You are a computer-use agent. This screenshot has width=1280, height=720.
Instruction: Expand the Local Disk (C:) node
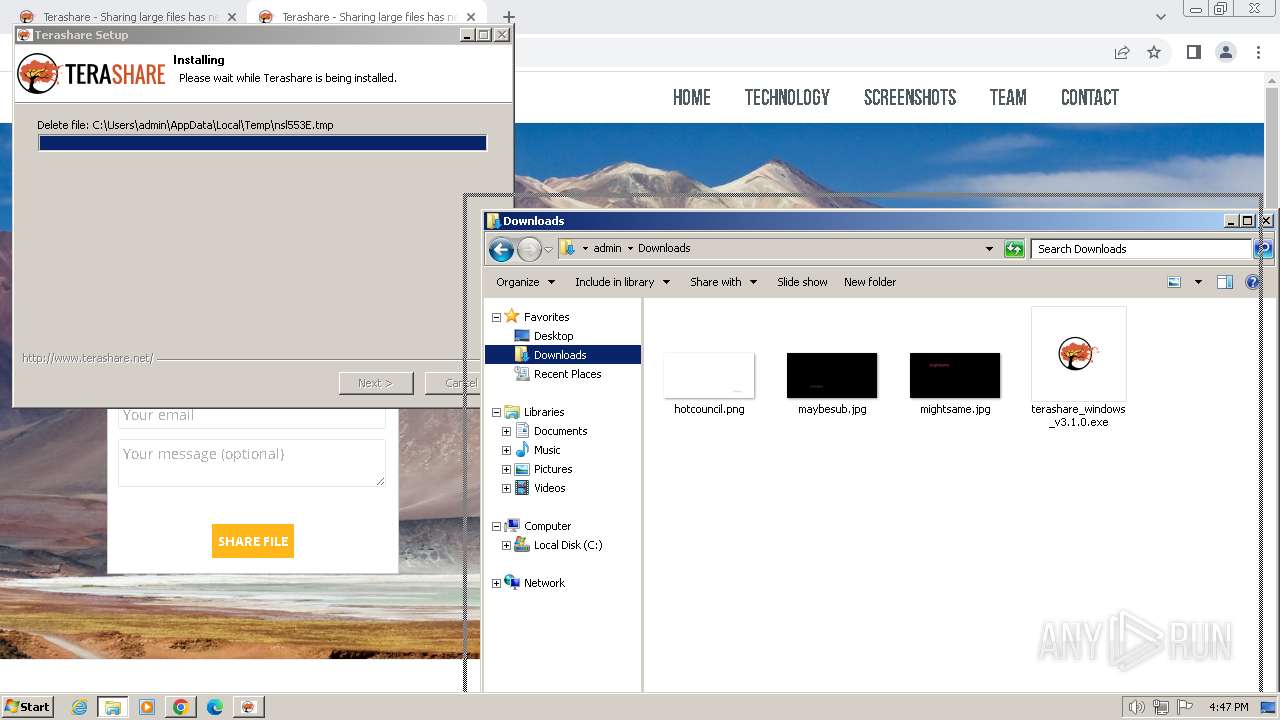506,545
